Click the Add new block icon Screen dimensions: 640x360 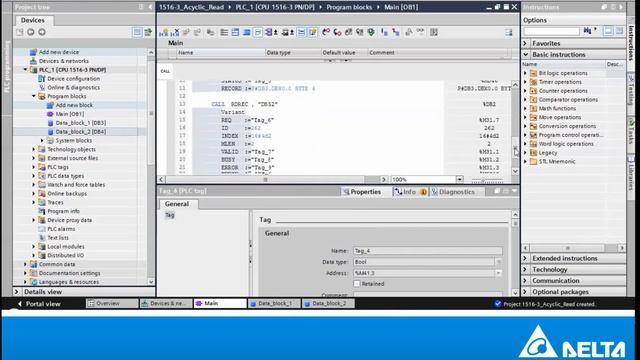pyautogui.click(x=50, y=105)
